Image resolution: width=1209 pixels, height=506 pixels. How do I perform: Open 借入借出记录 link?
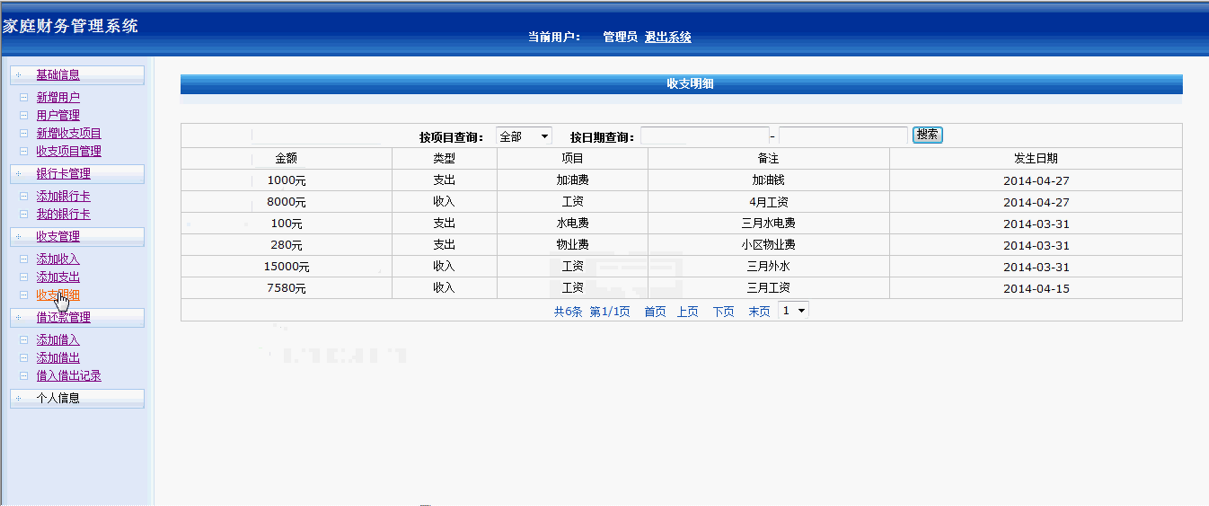point(69,376)
